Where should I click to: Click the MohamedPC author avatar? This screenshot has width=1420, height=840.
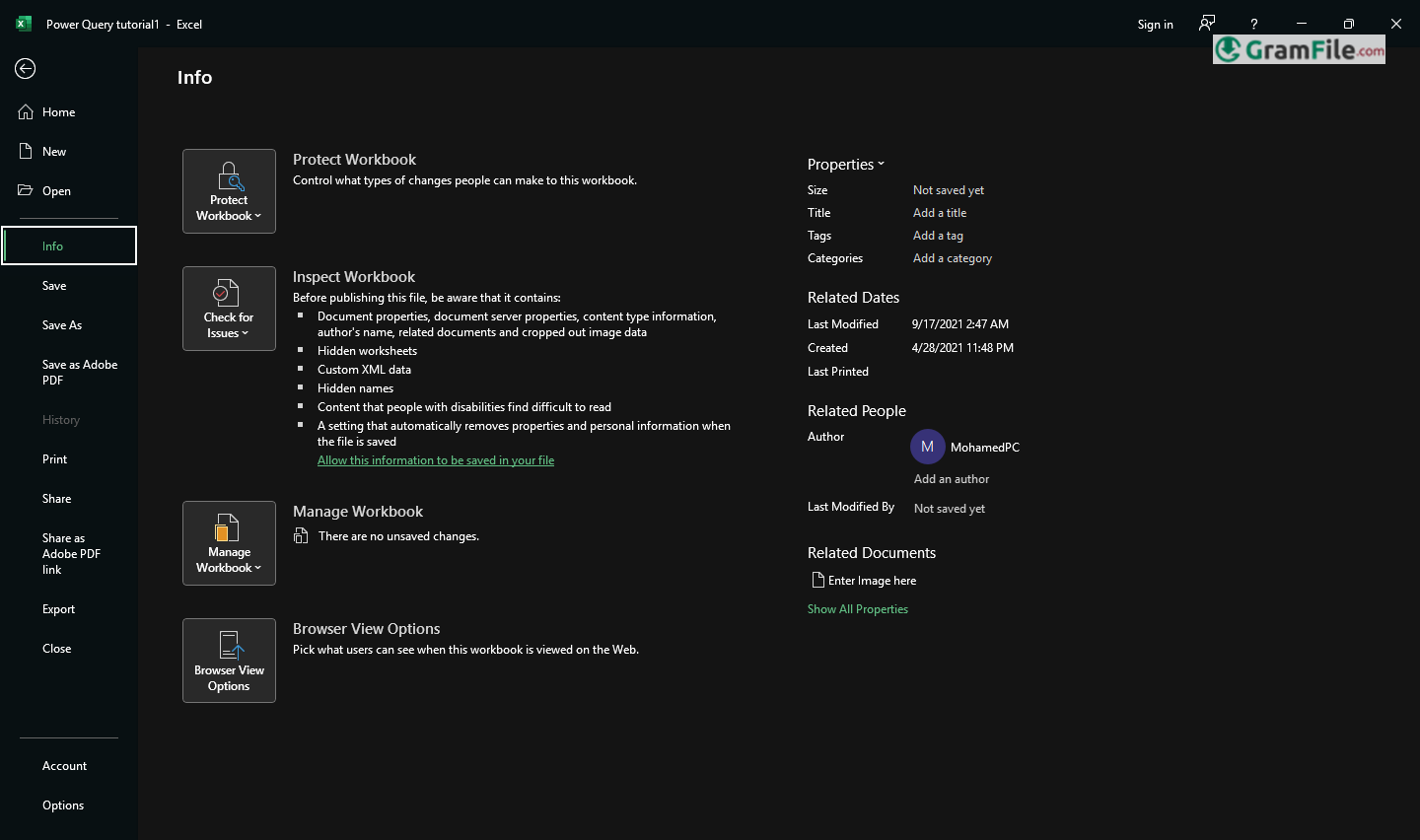[928, 447]
